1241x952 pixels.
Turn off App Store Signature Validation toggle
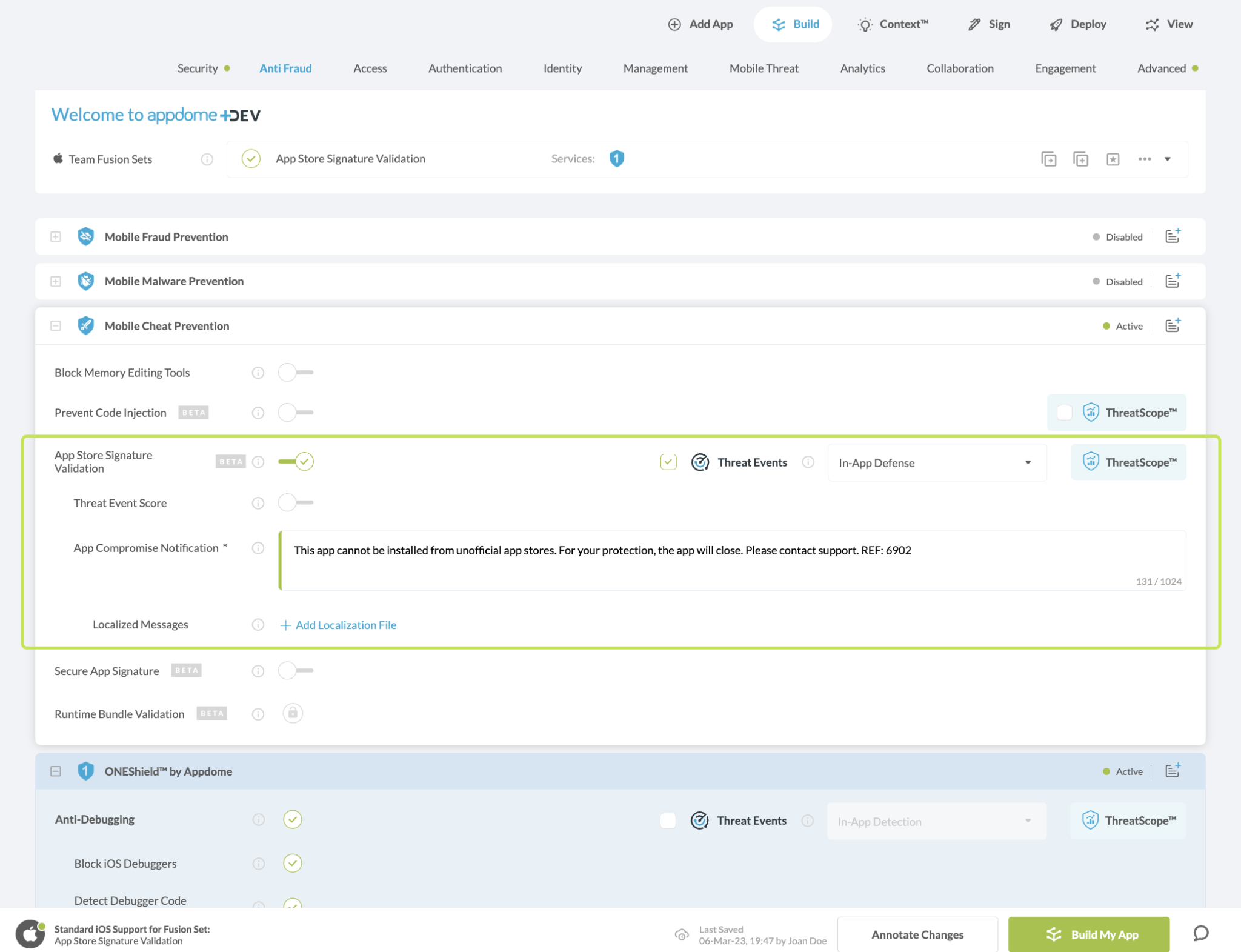click(x=296, y=462)
